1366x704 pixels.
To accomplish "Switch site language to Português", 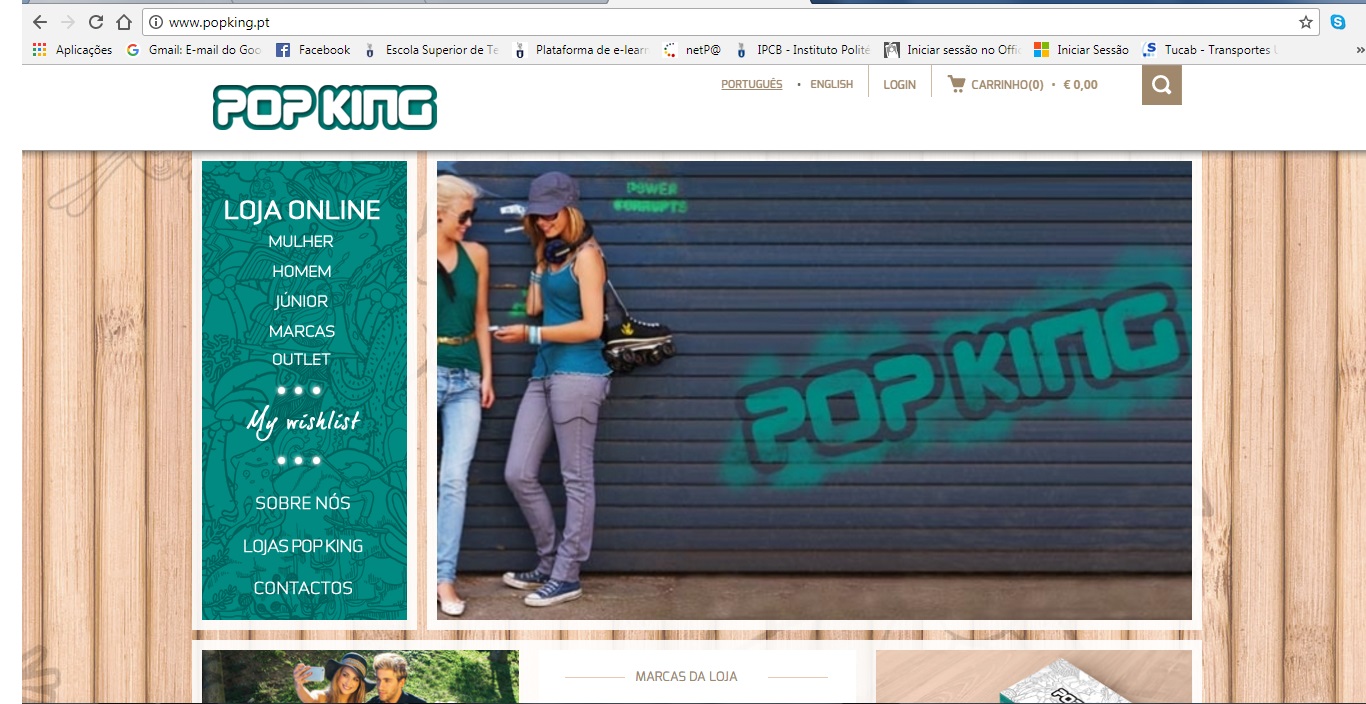I will coord(752,84).
